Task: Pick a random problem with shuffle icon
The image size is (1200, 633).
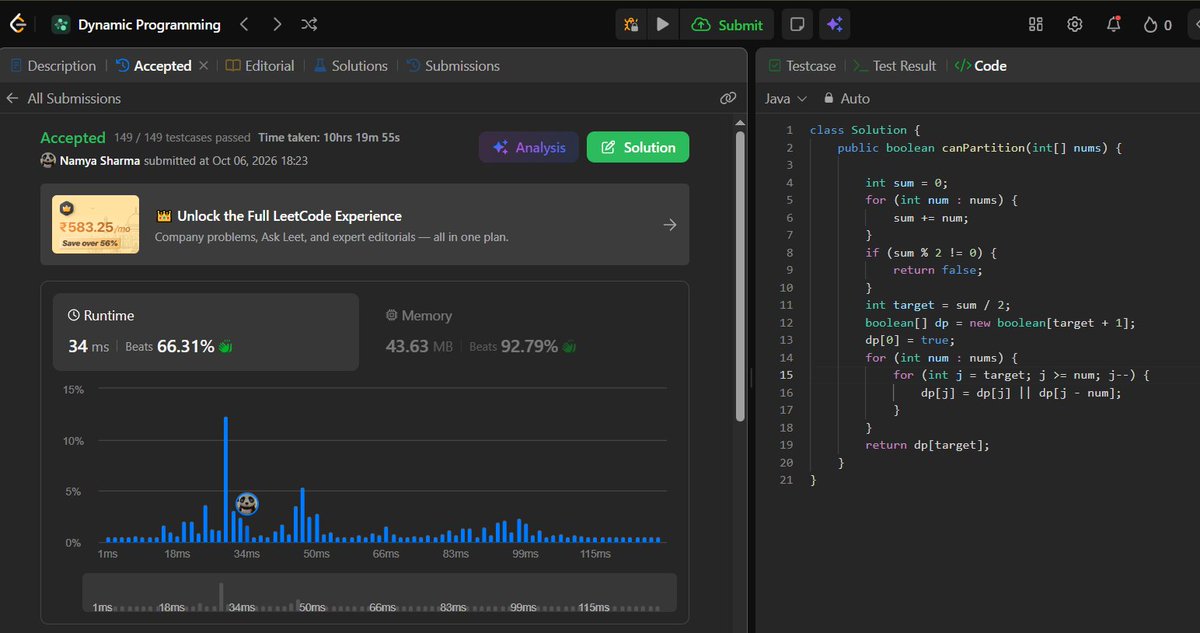Action: point(309,24)
